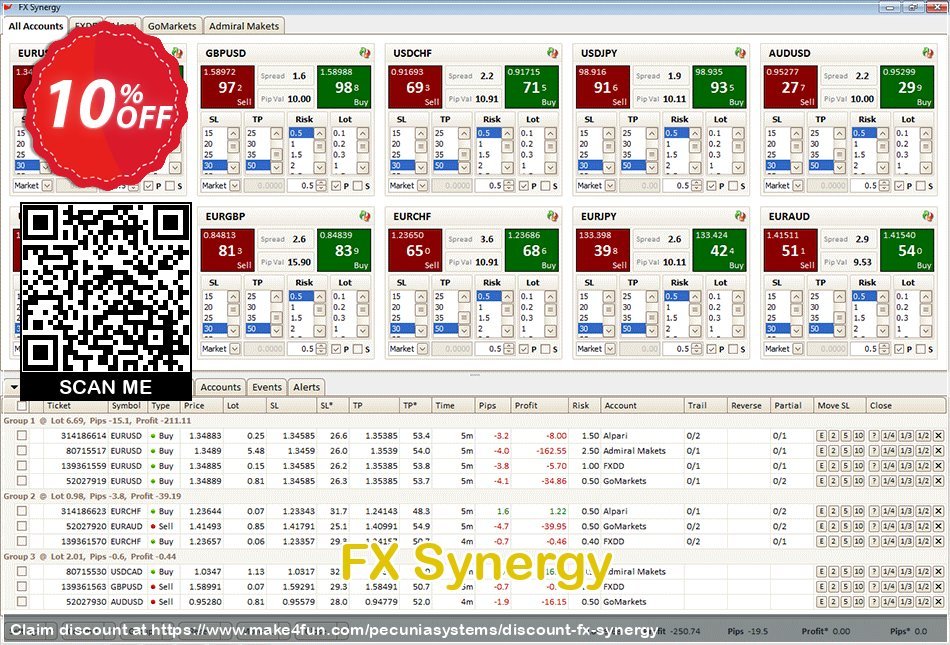The height and width of the screenshot is (645, 950).
Task: Click the scrollbar thumb in AUDUSD Lot list
Action: coord(926,147)
